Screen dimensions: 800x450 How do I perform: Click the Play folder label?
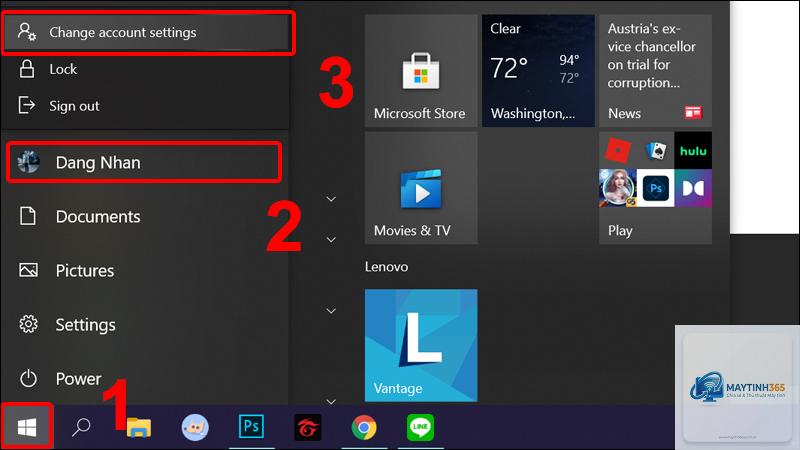tap(620, 231)
